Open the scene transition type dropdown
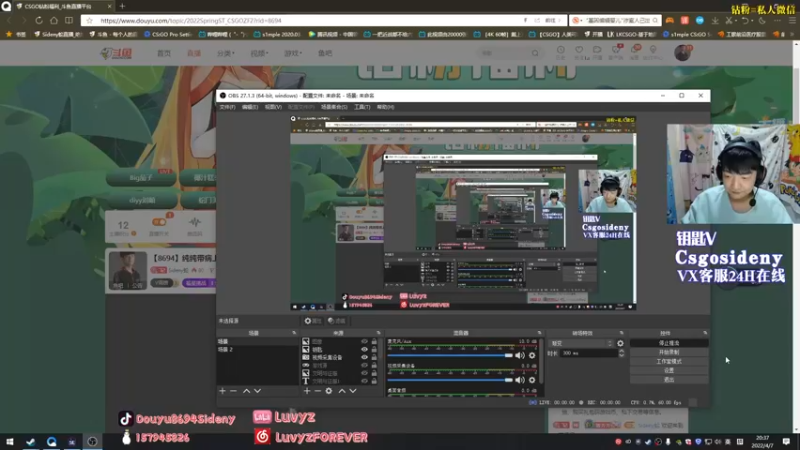 point(581,343)
